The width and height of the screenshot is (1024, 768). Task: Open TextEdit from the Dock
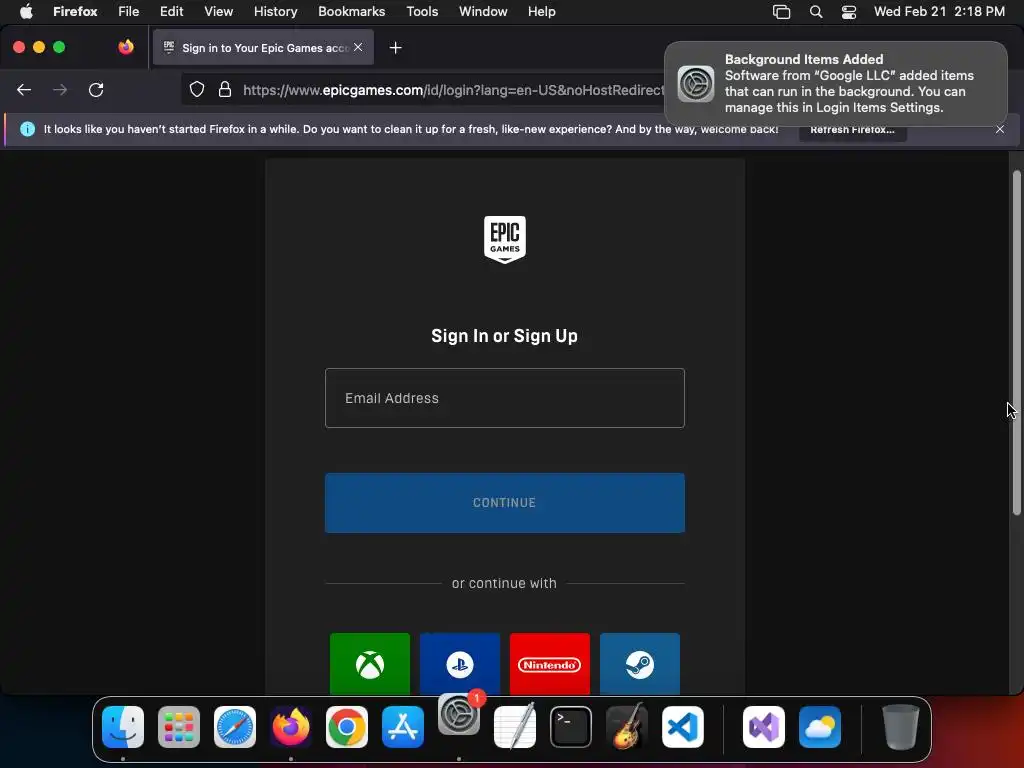coord(515,727)
